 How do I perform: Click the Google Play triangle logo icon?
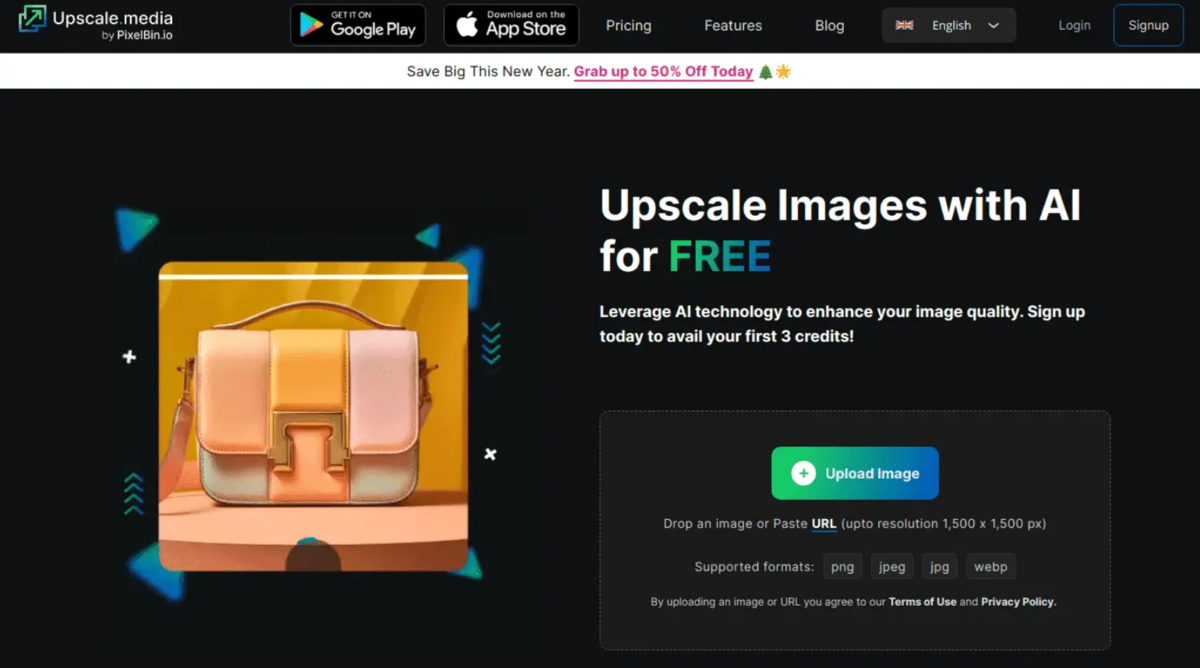[x=312, y=25]
